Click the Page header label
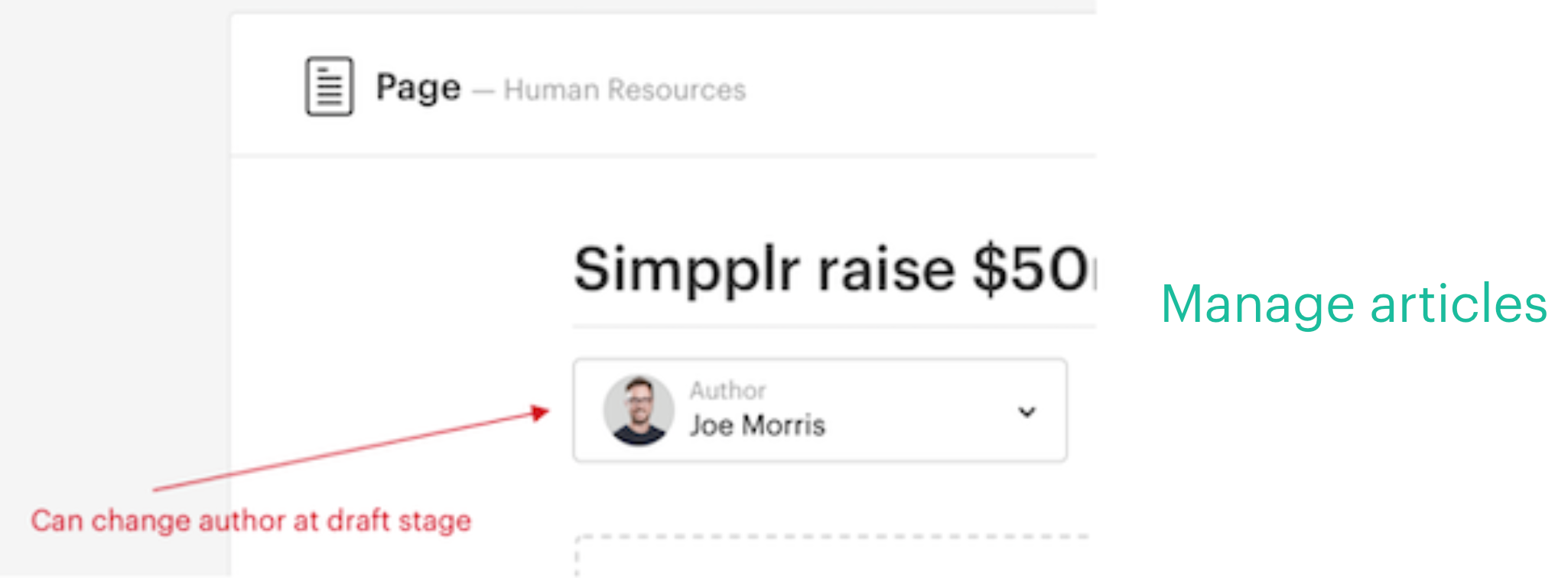This screenshot has width=1568, height=578. 418,88
